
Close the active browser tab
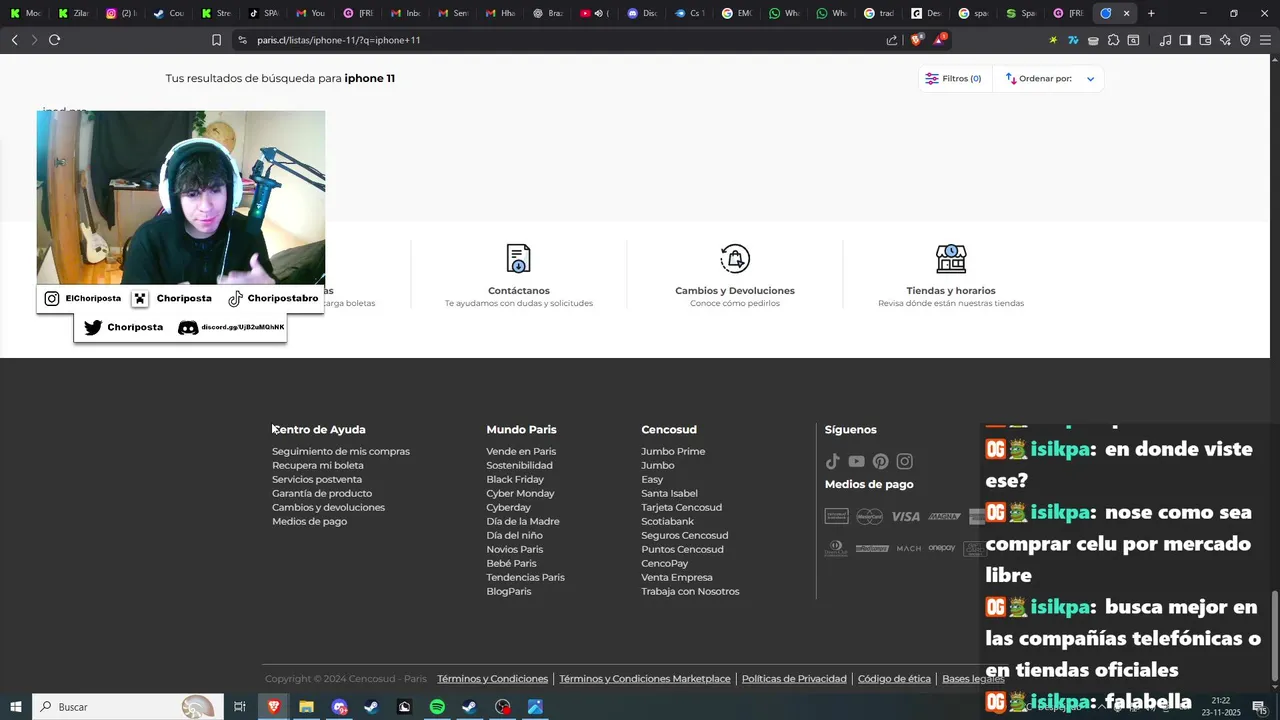(x=1127, y=13)
